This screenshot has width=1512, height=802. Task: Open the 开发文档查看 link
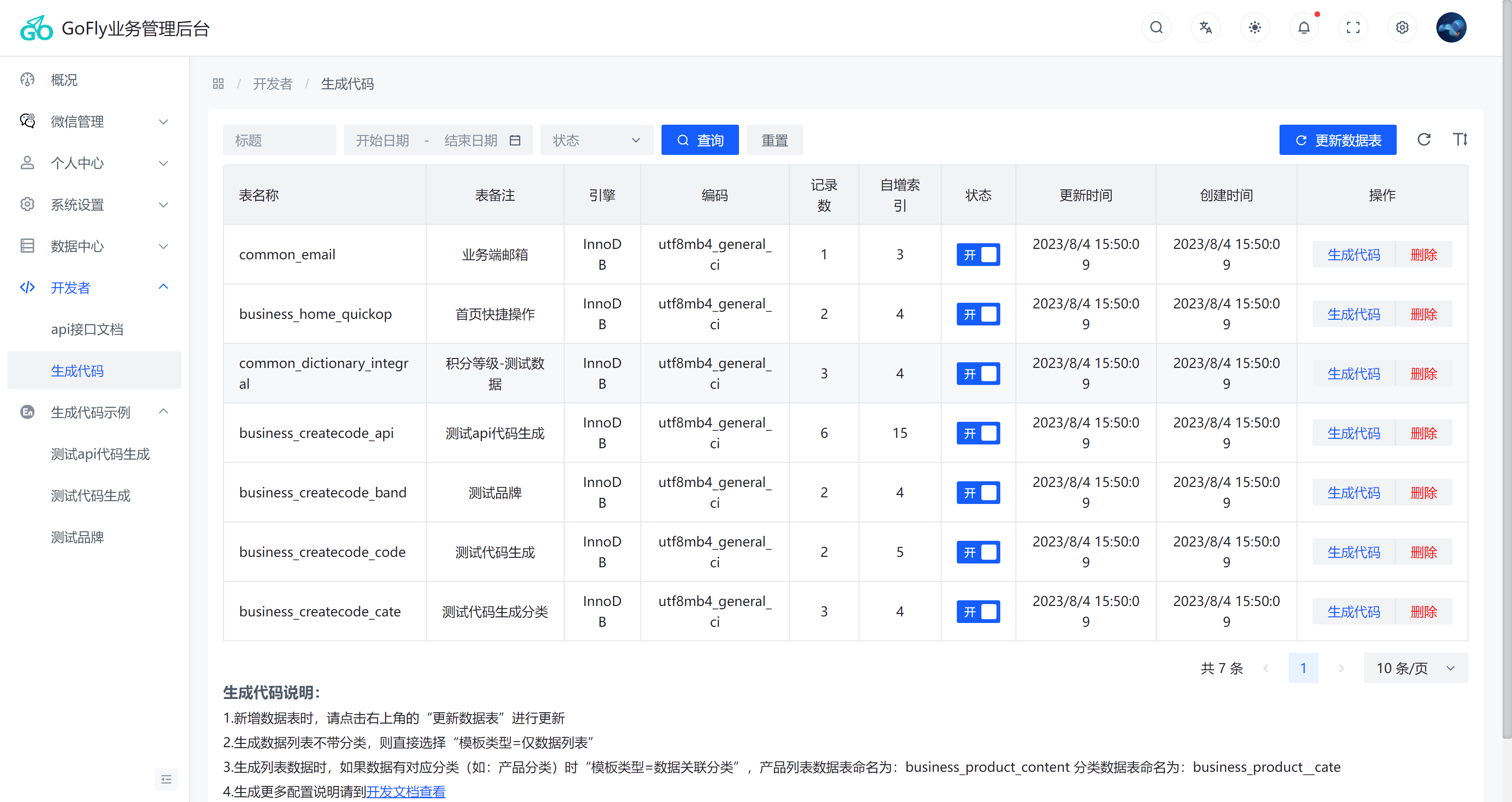(x=405, y=792)
